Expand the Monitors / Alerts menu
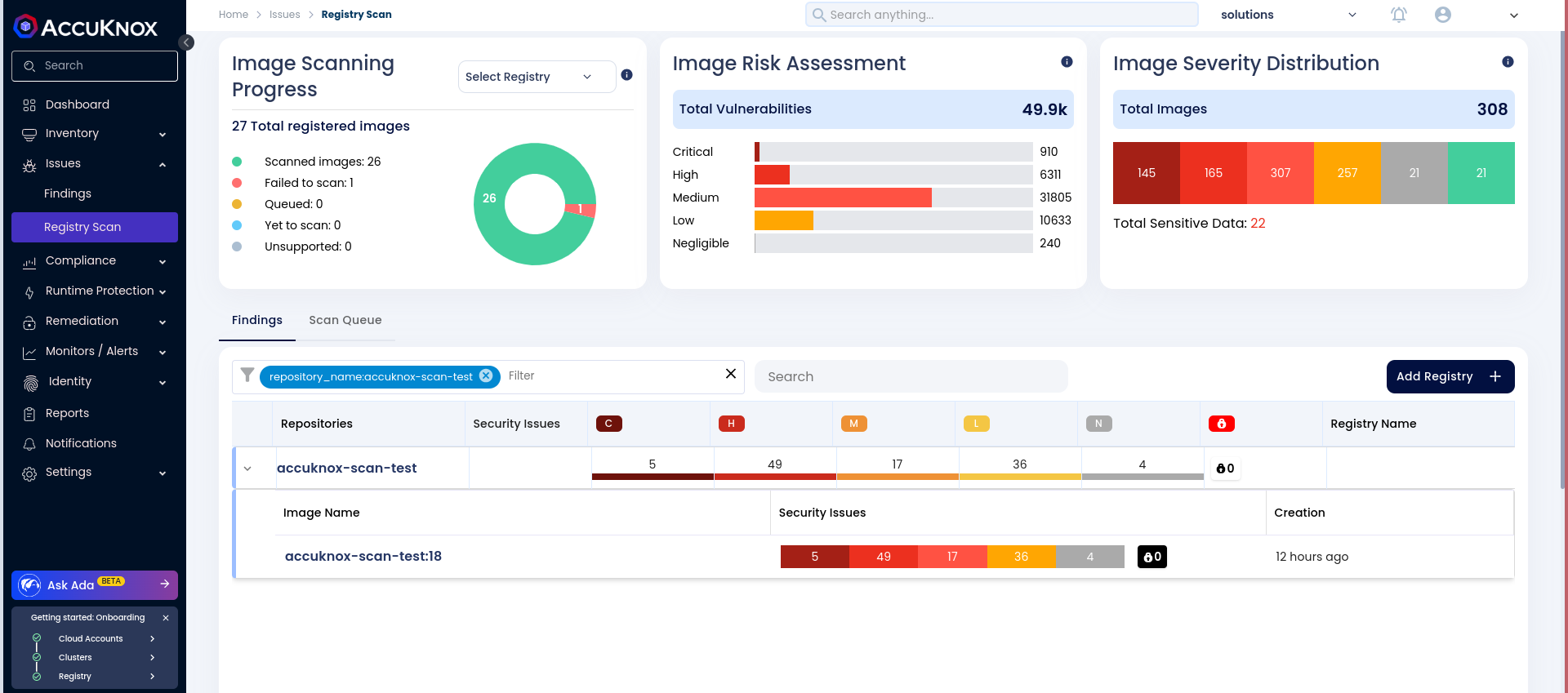The height and width of the screenshot is (693, 1568). [x=163, y=353]
